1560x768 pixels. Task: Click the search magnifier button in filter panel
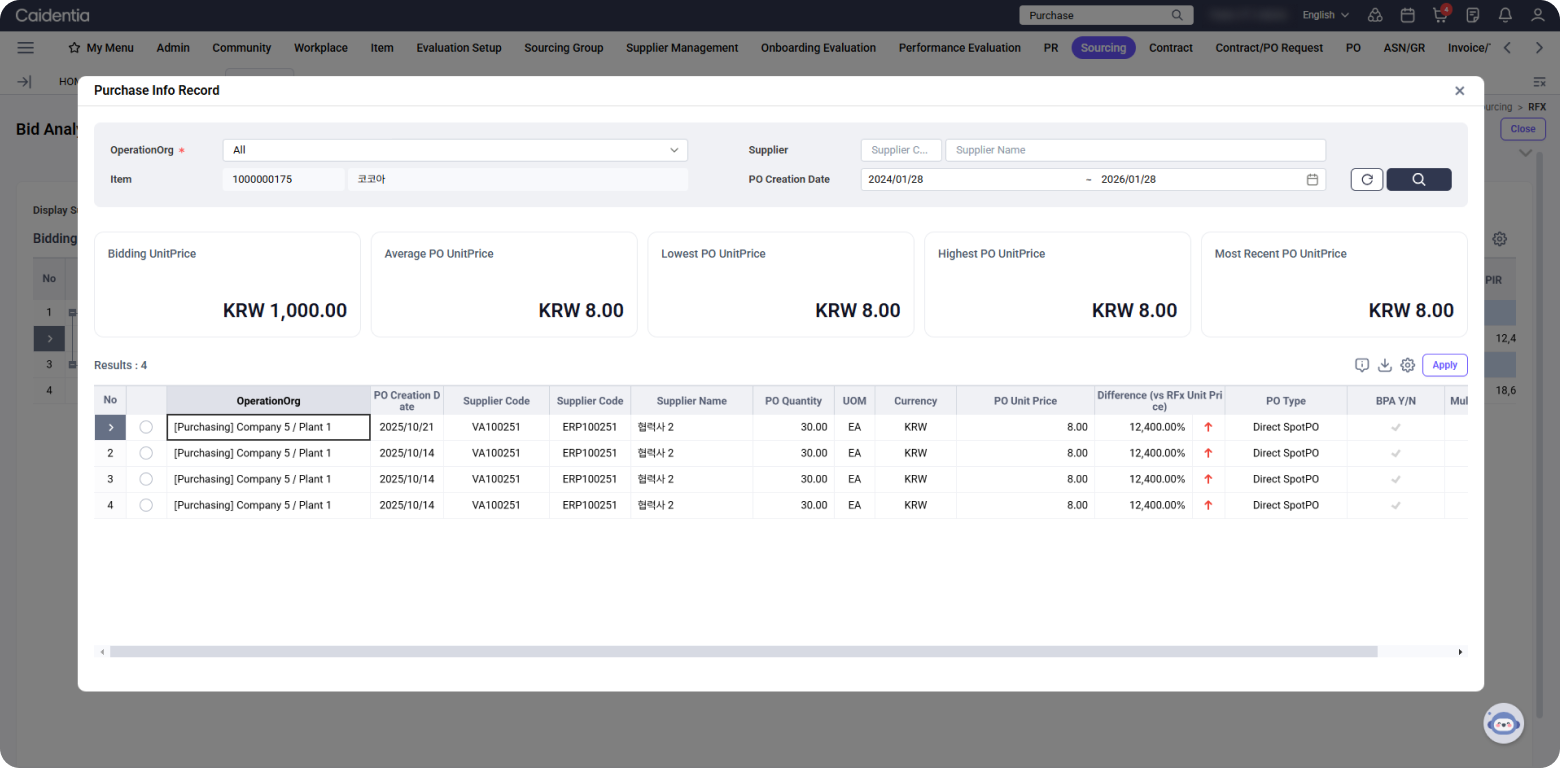[x=1418, y=180]
